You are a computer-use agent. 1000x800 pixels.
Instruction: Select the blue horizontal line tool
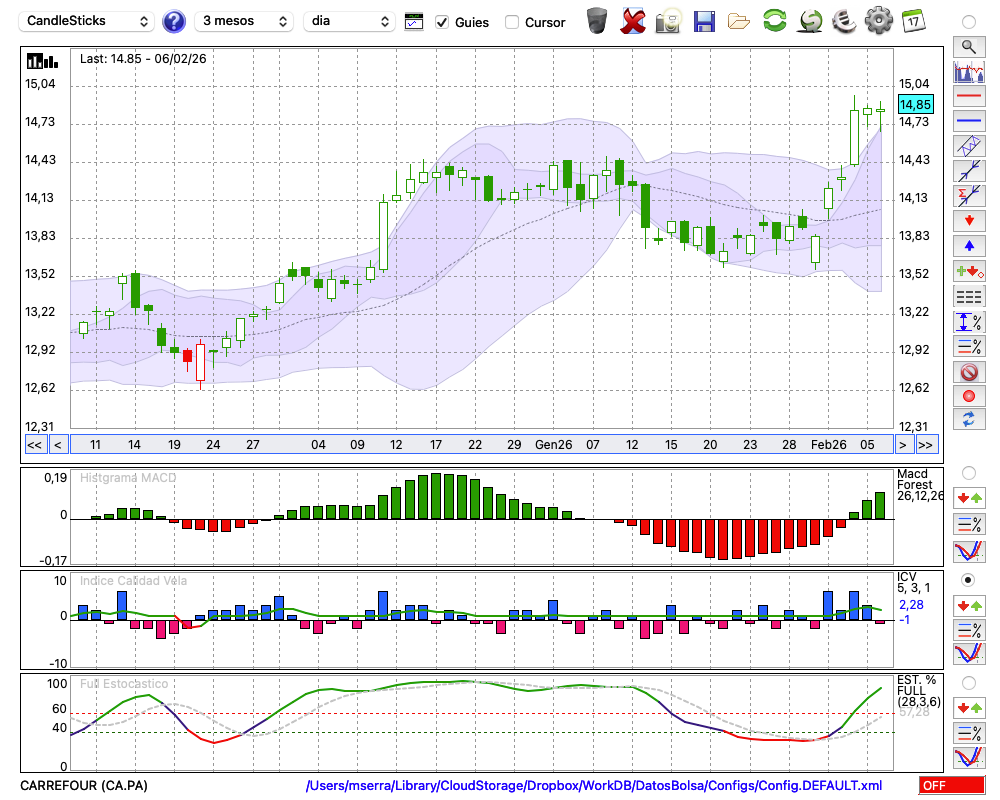968,121
